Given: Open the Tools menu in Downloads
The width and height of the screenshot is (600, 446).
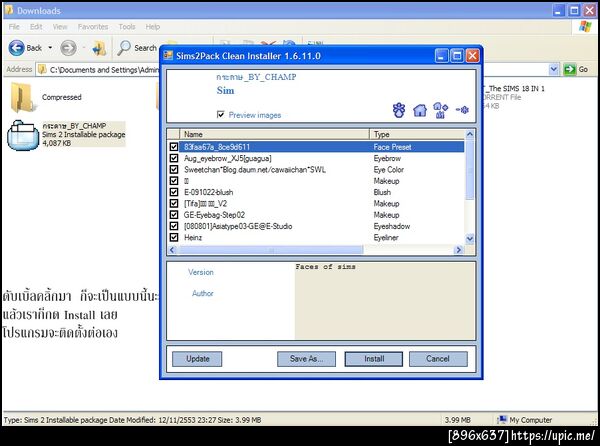Looking at the screenshot, I should click(x=127, y=27).
